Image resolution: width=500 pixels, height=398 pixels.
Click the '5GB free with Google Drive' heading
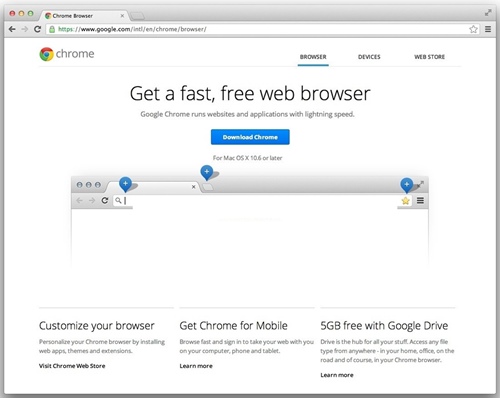(384, 326)
